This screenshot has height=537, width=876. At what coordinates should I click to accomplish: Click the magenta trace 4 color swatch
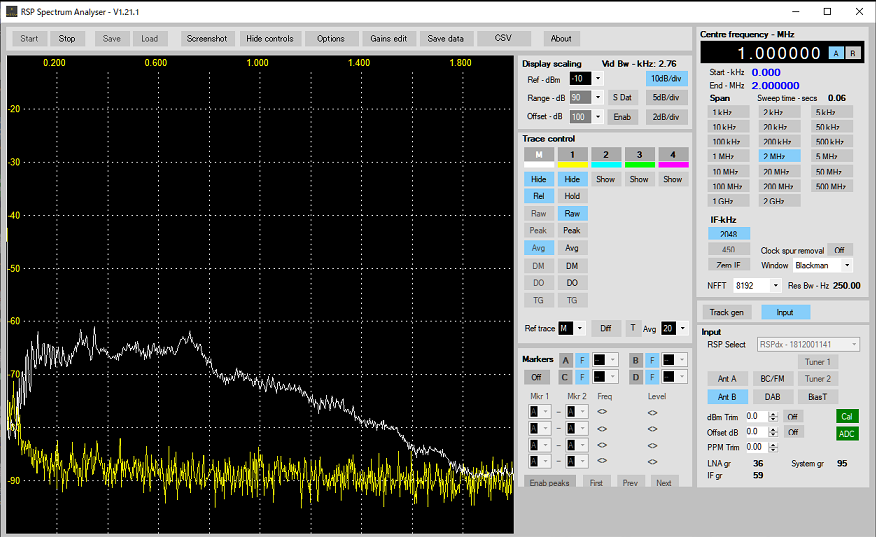click(673, 165)
